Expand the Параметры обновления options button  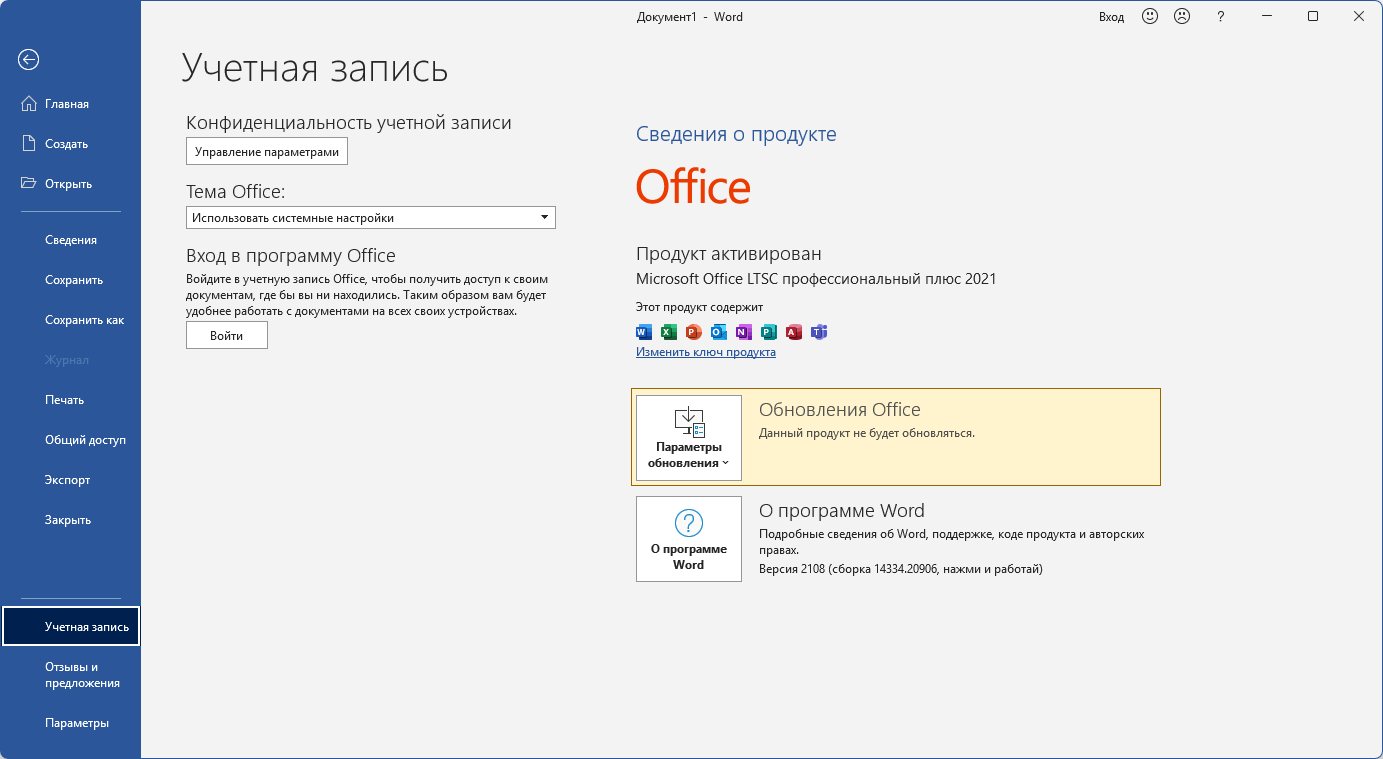pos(689,438)
